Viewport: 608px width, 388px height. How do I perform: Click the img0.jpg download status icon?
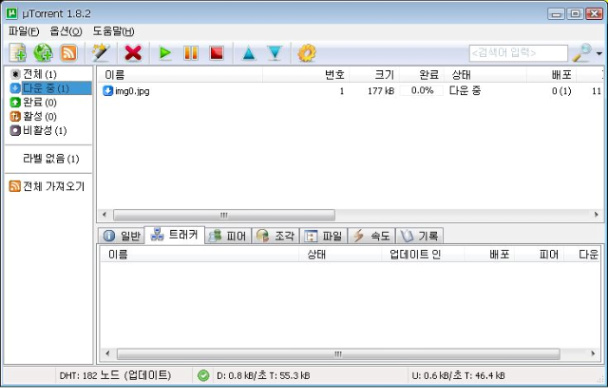108,91
